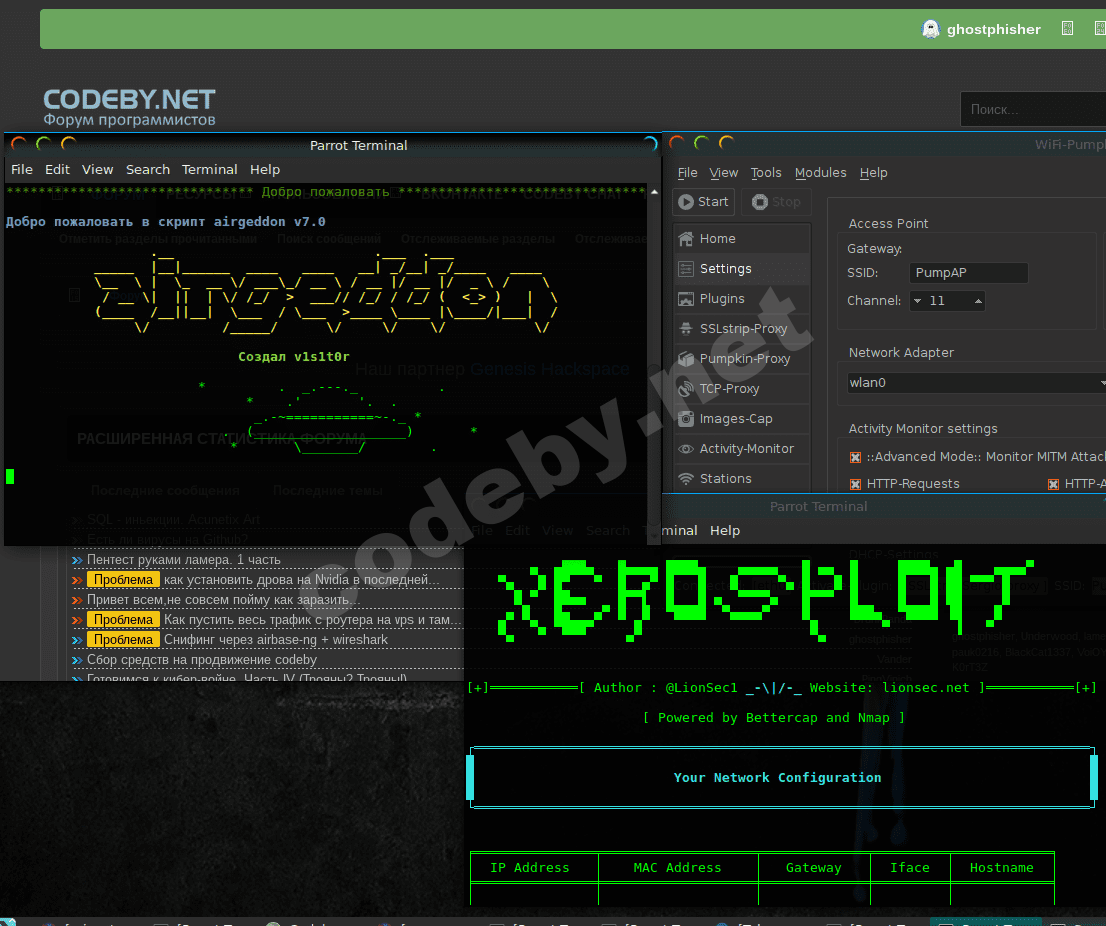Open topic Пентест руками ламера. 1 часть

pos(183,560)
